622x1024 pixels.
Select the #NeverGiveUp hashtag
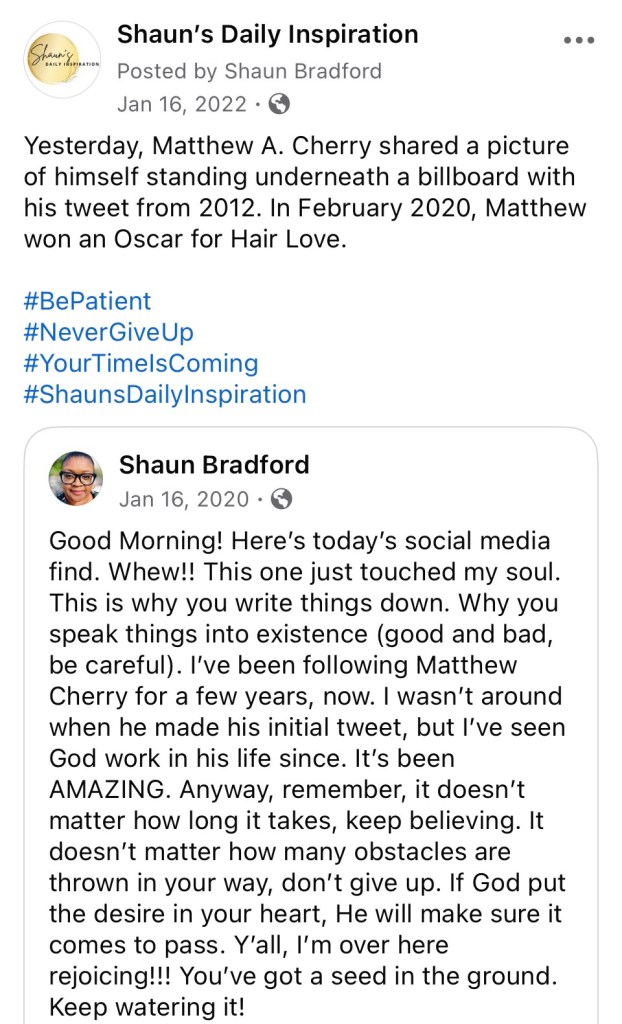(108, 332)
